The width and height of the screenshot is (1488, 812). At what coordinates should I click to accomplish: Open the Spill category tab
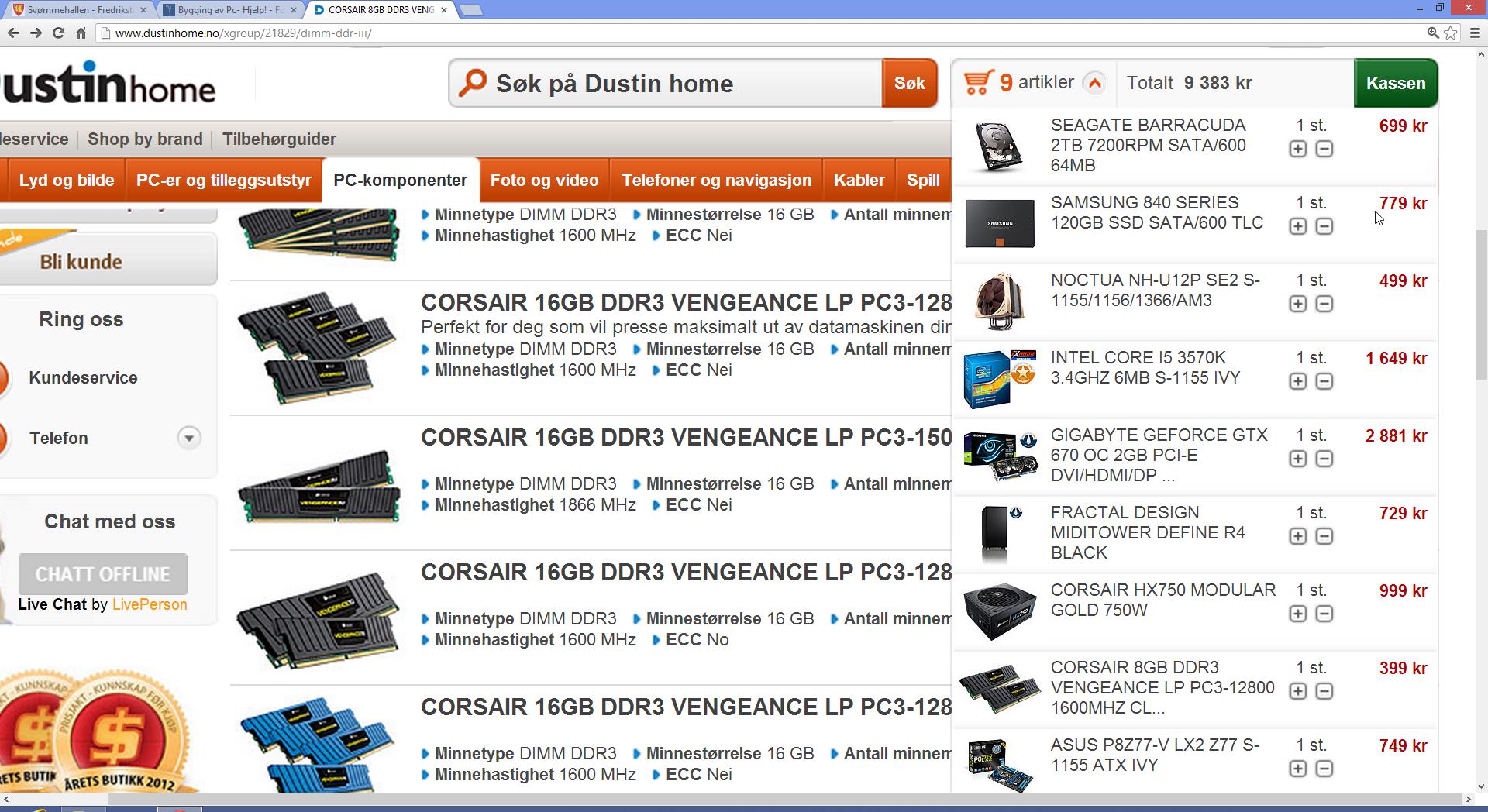923,181
